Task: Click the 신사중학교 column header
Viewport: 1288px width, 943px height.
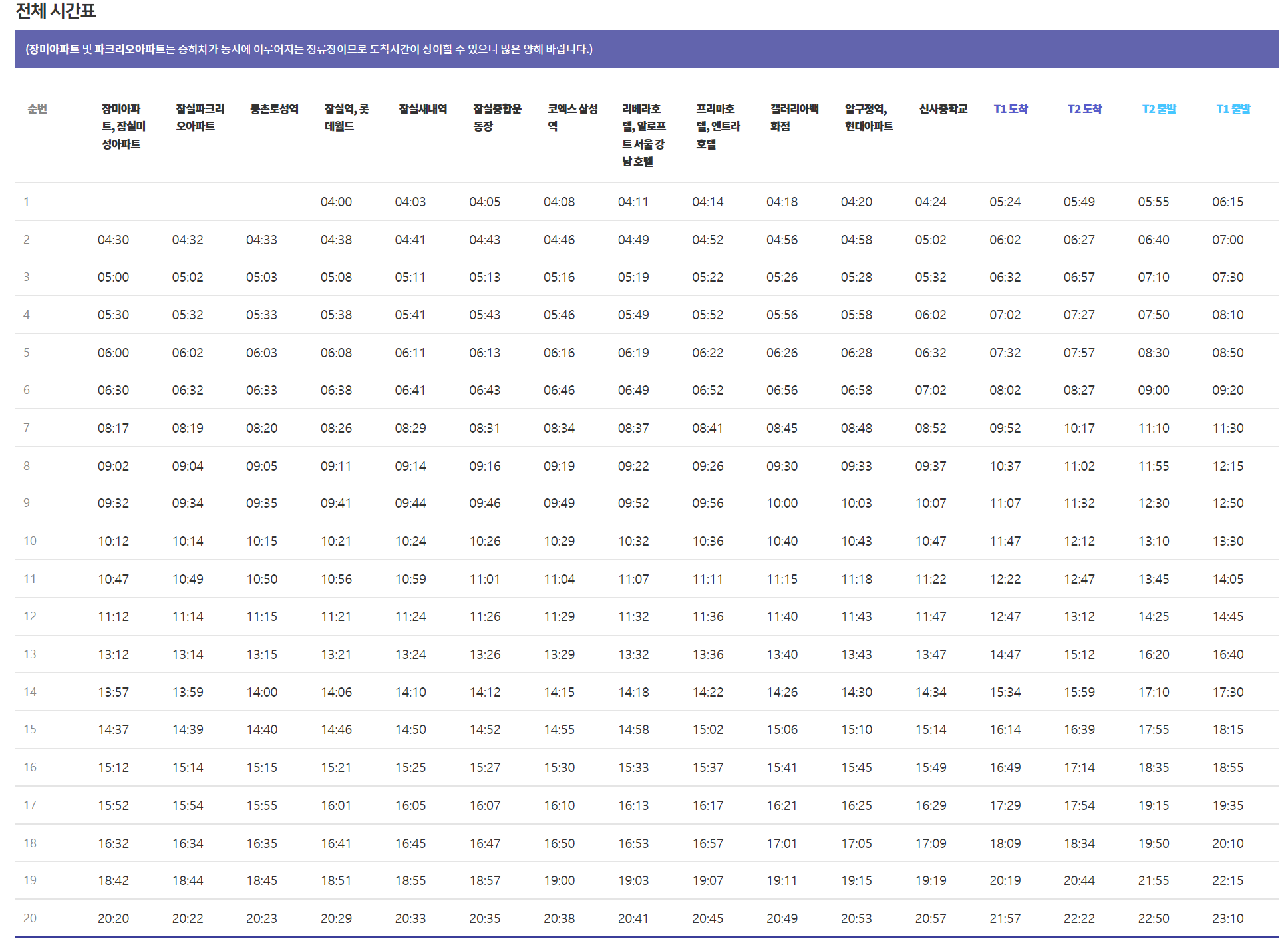Action: (x=943, y=109)
